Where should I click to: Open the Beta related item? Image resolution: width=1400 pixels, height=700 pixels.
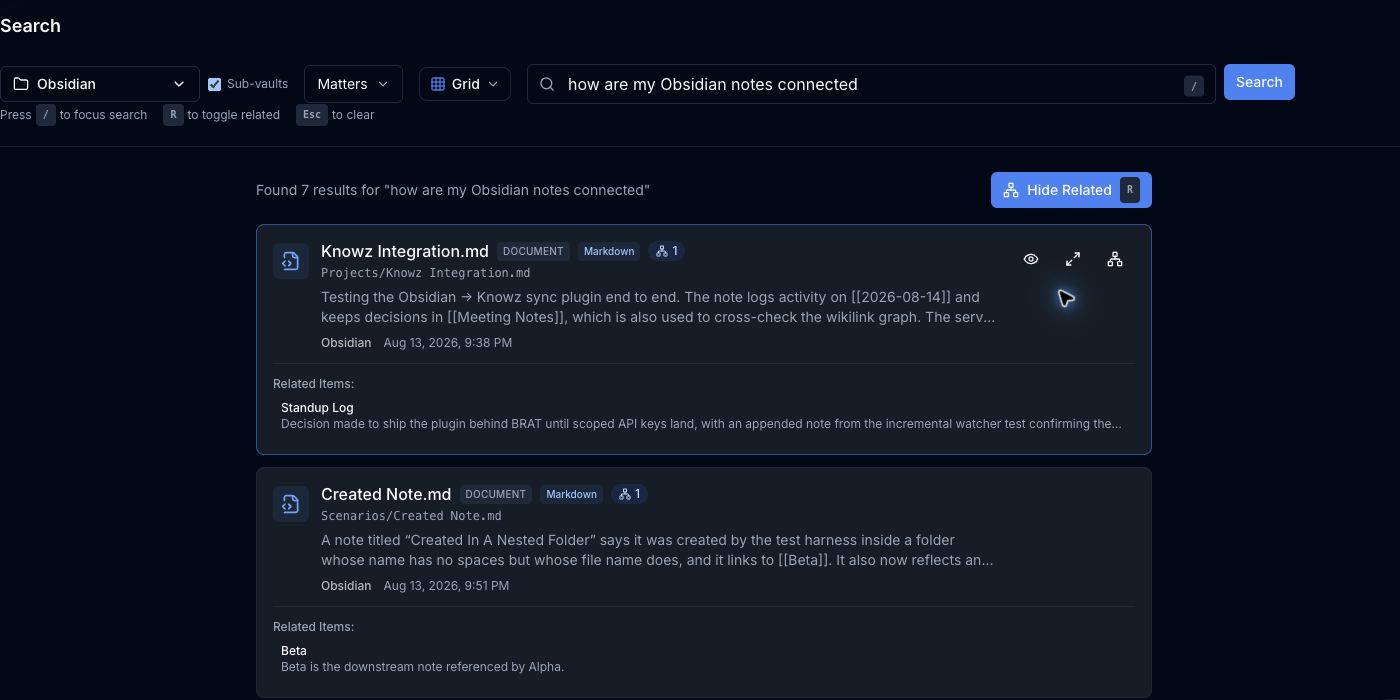pyautogui.click(x=294, y=650)
